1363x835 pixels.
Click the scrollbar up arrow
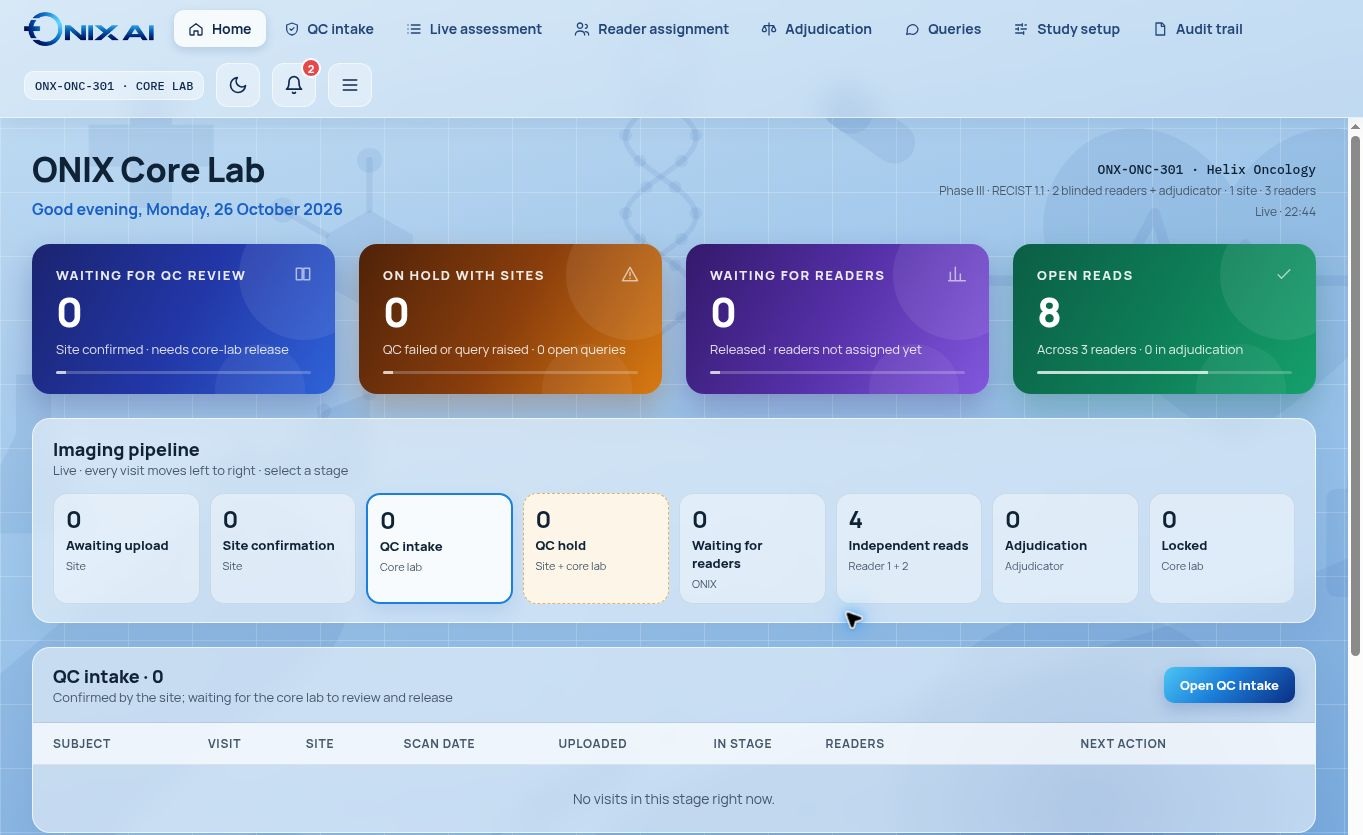coord(1356,126)
